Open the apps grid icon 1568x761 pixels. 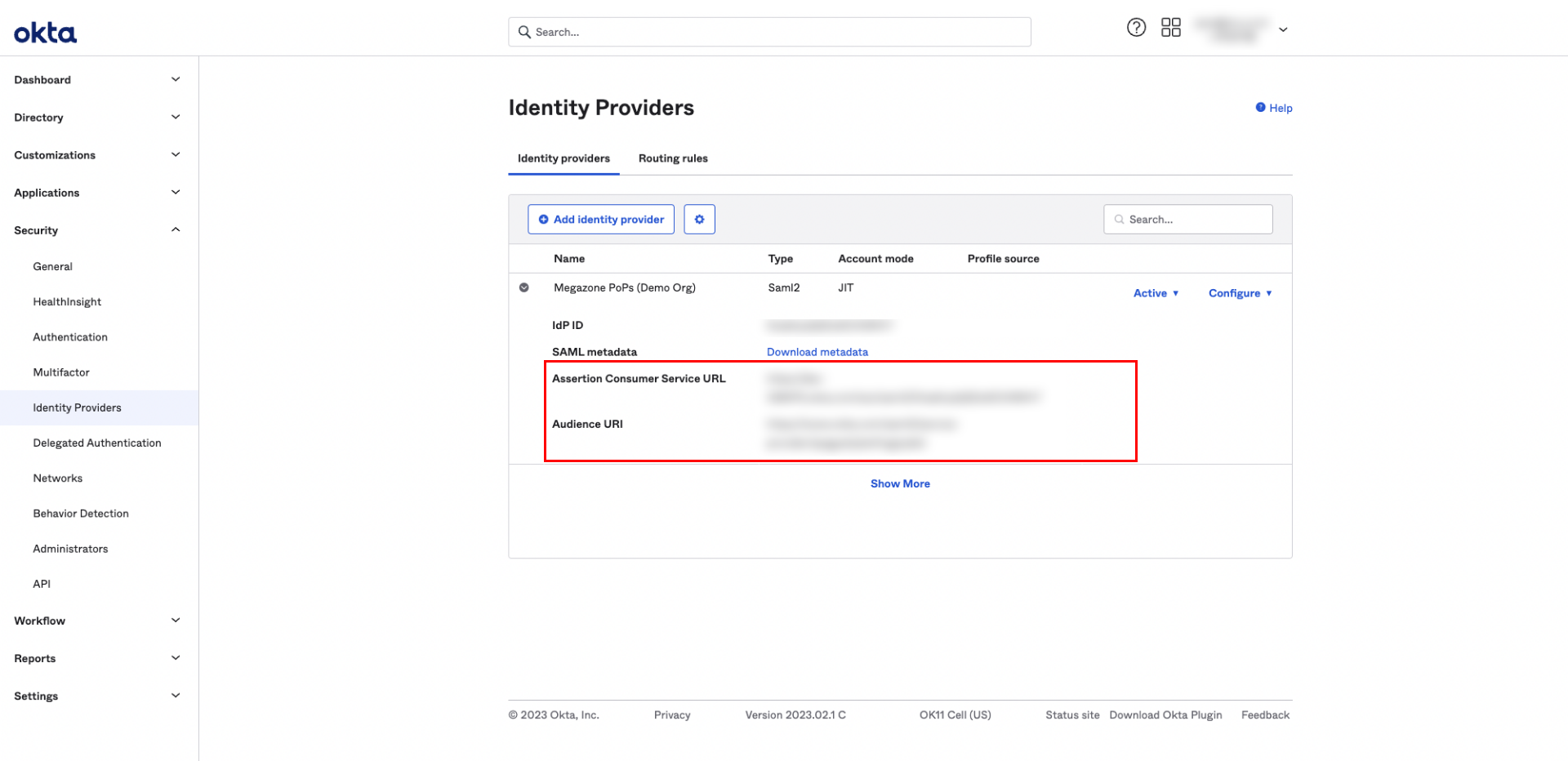point(1170,28)
